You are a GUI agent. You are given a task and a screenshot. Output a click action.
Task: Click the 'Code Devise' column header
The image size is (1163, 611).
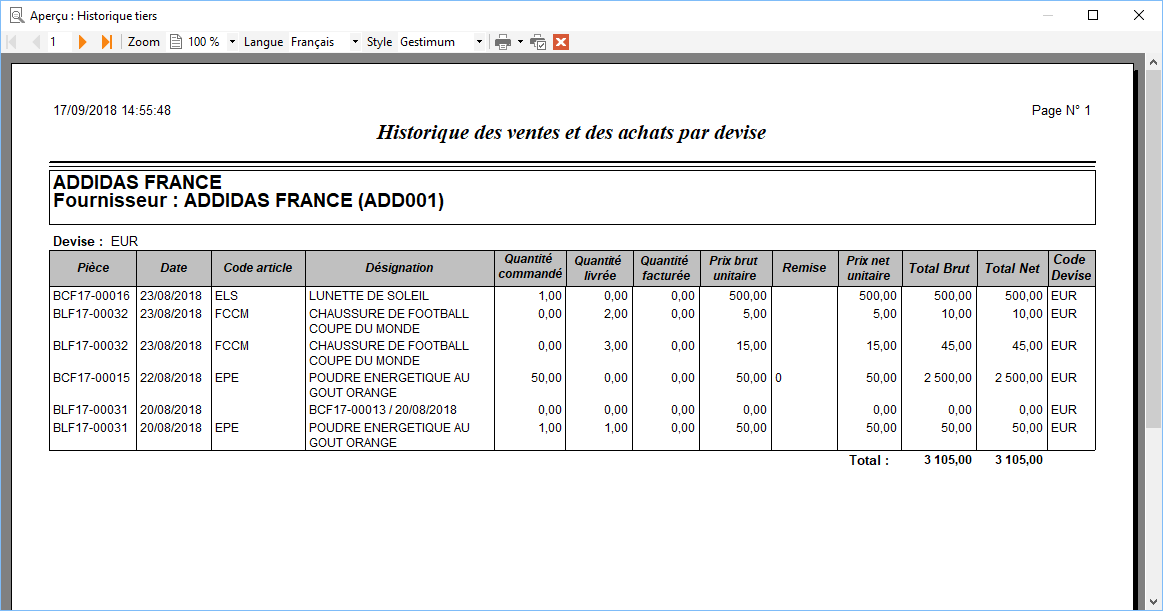click(x=1071, y=268)
